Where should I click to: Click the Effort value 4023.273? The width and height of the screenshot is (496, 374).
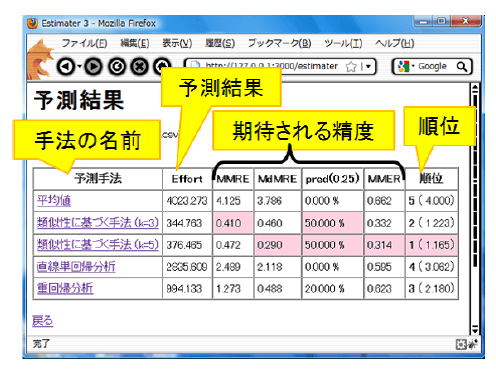[x=187, y=201]
